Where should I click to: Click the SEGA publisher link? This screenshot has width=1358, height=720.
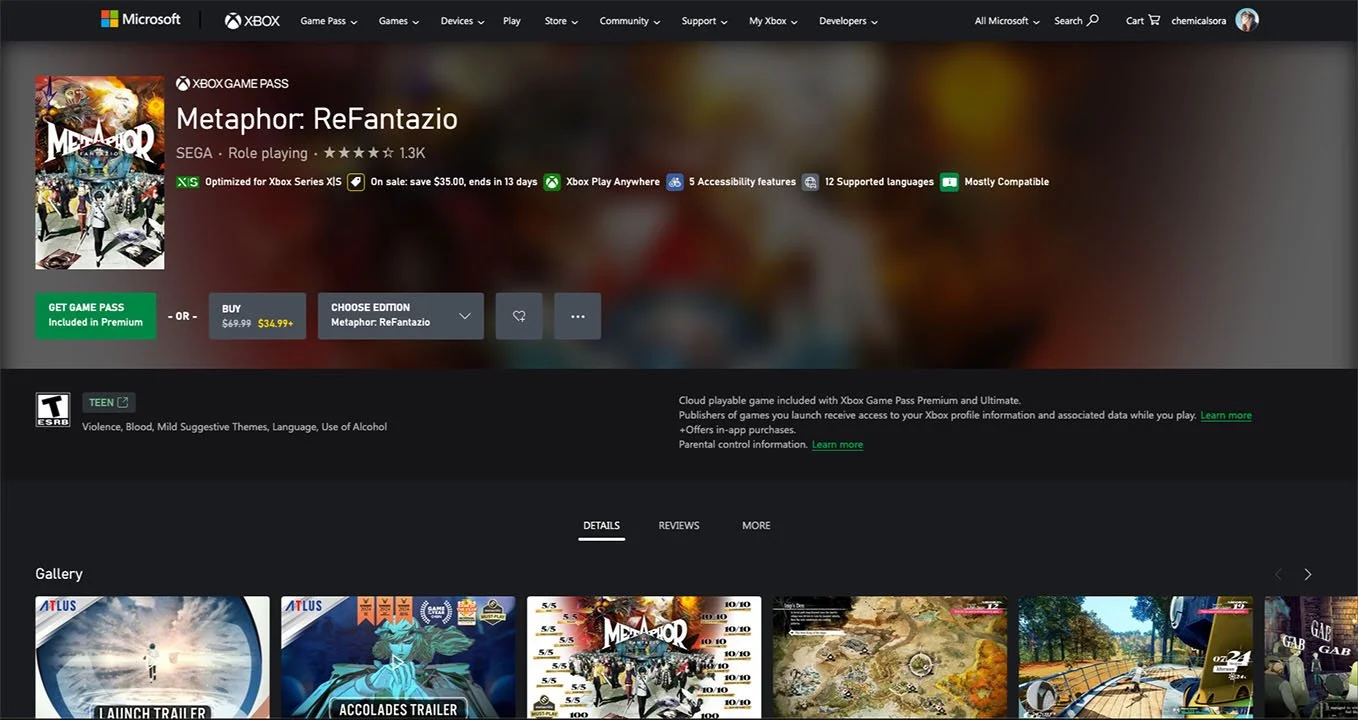[194, 153]
